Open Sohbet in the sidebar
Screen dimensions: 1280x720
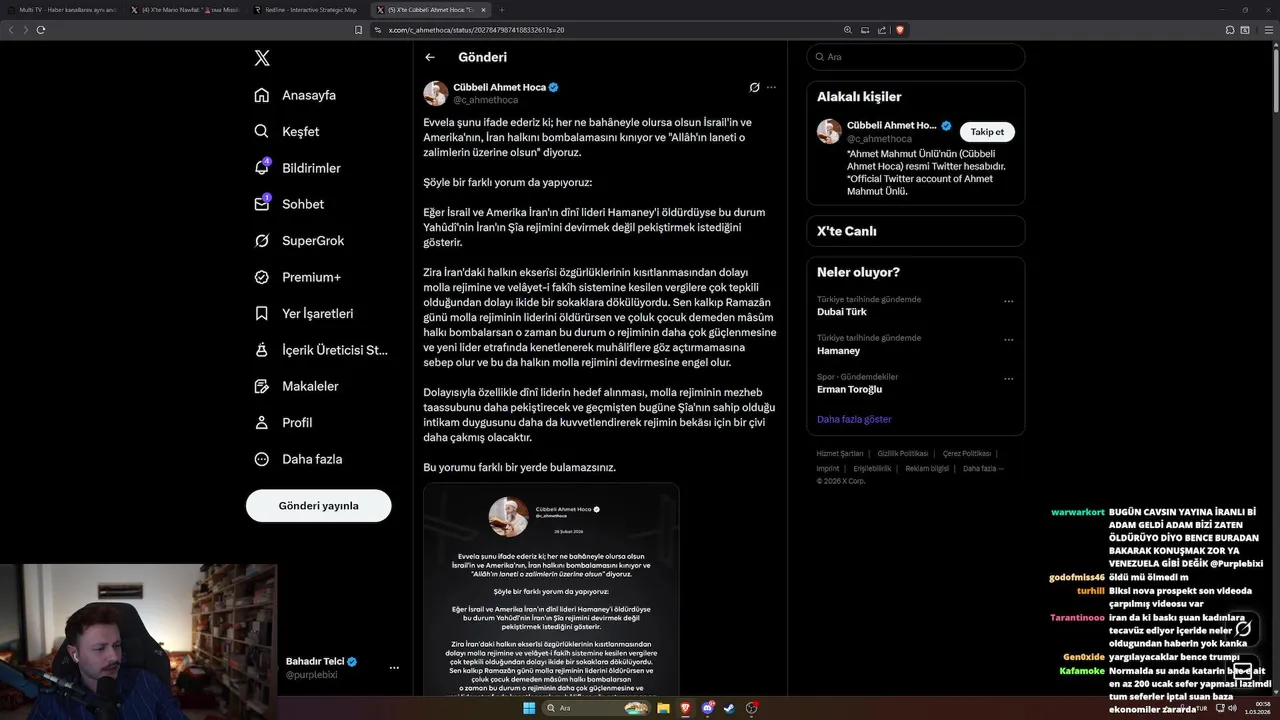click(x=289, y=204)
